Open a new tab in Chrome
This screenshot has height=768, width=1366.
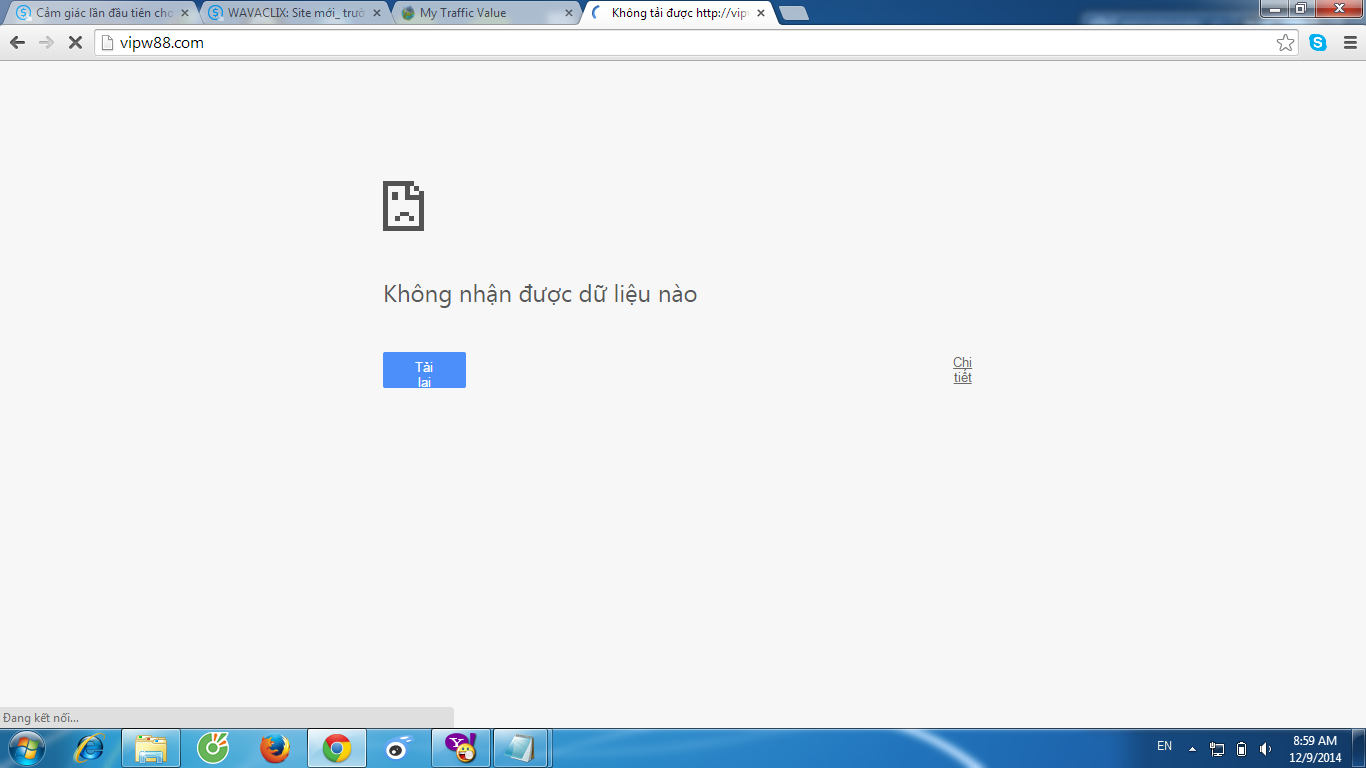pyautogui.click(x=794, y=13)
